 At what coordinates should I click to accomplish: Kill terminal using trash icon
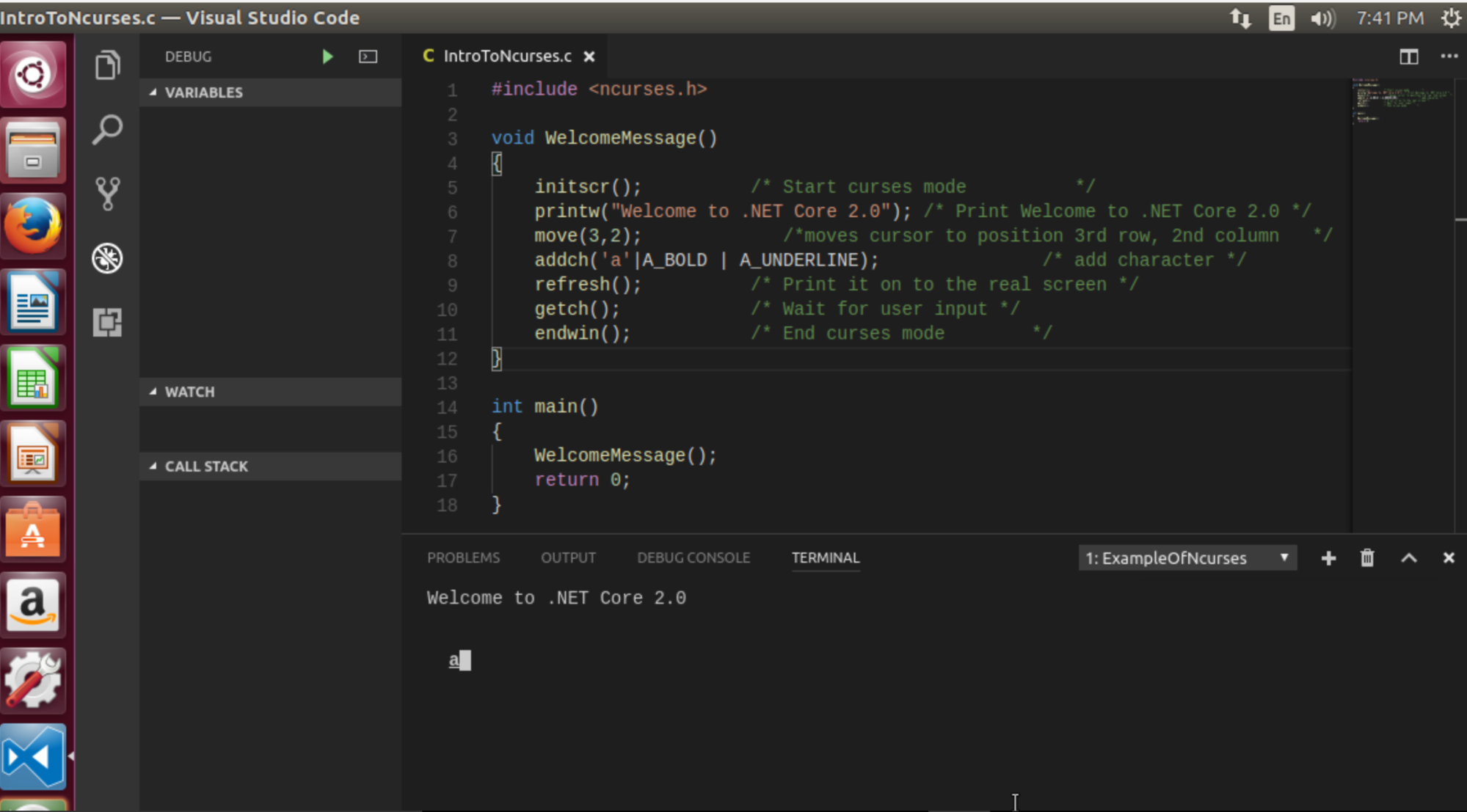1366,558
